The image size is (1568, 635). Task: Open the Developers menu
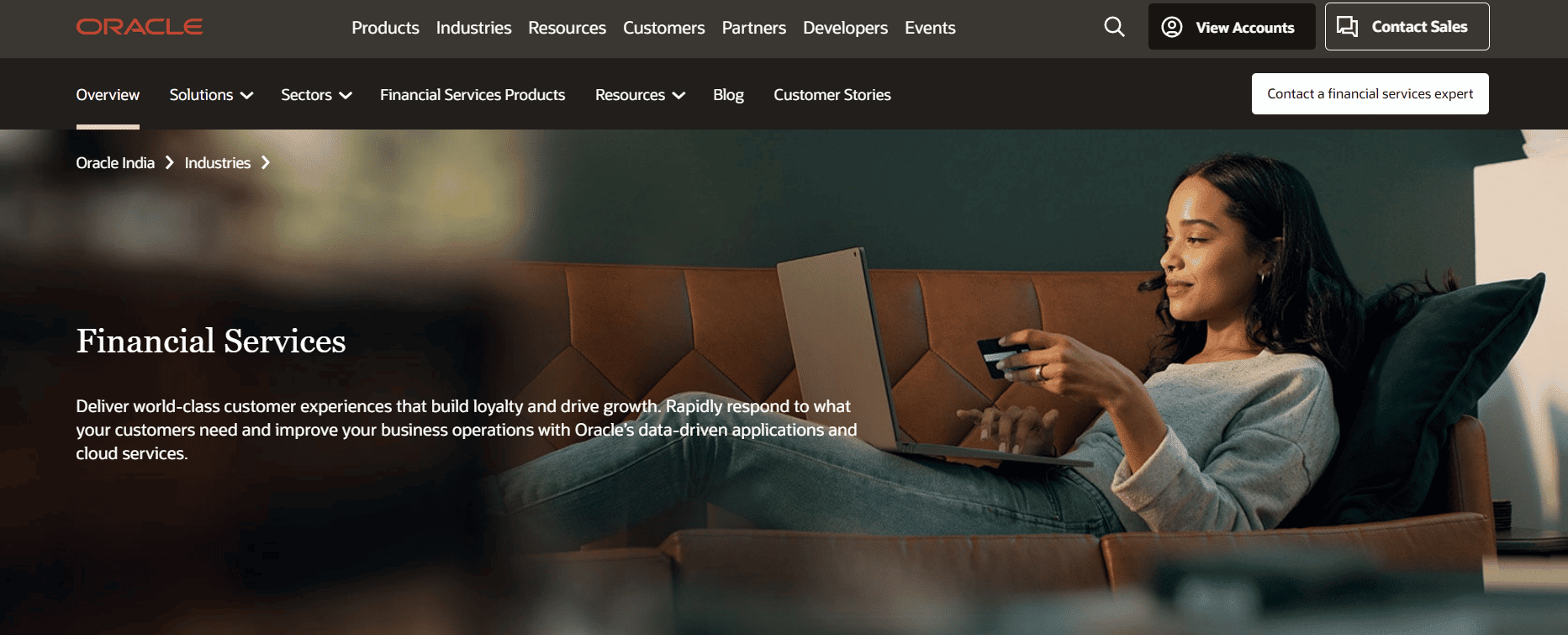click(x=845, y=28)
